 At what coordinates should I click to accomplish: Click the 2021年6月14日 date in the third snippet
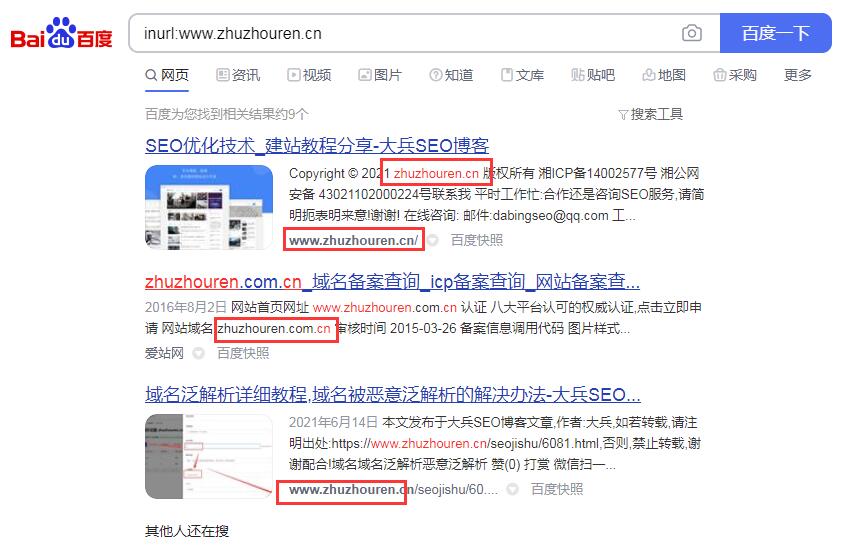333,422
